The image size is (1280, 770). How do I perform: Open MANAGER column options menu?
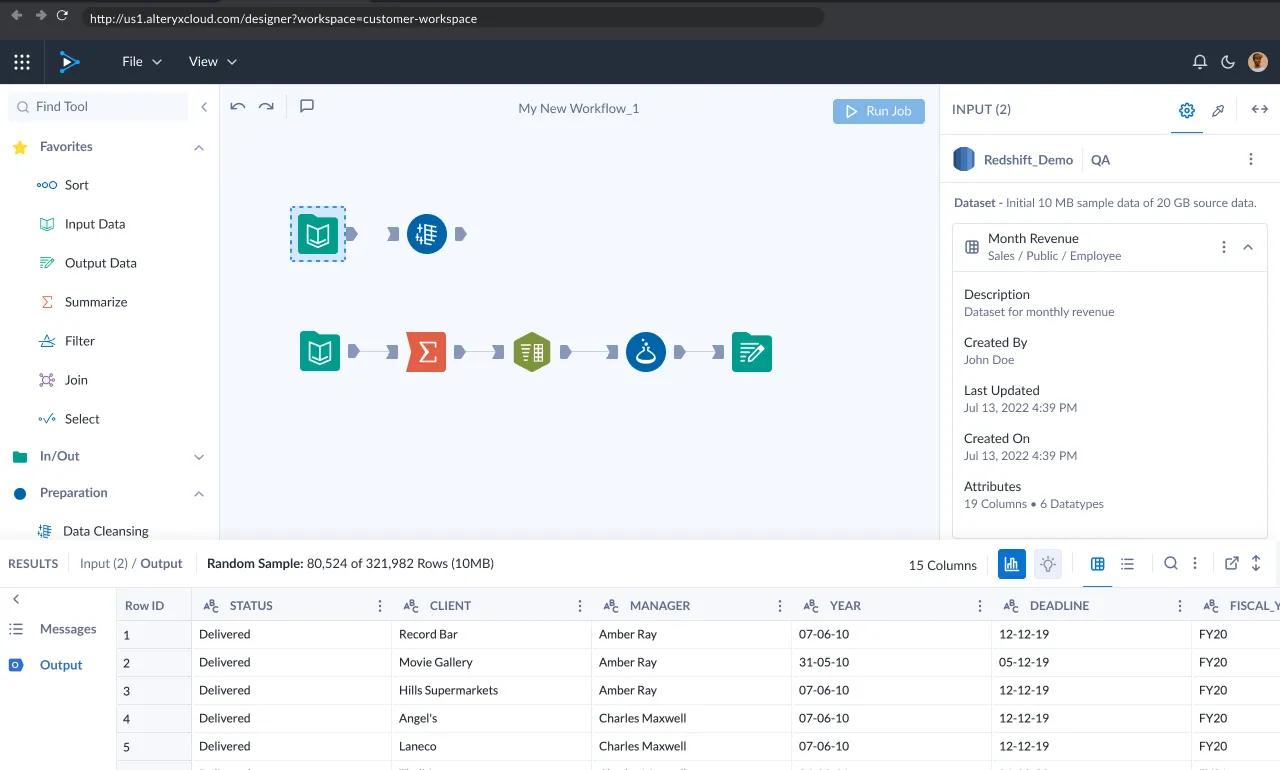[x=780, y=606]
